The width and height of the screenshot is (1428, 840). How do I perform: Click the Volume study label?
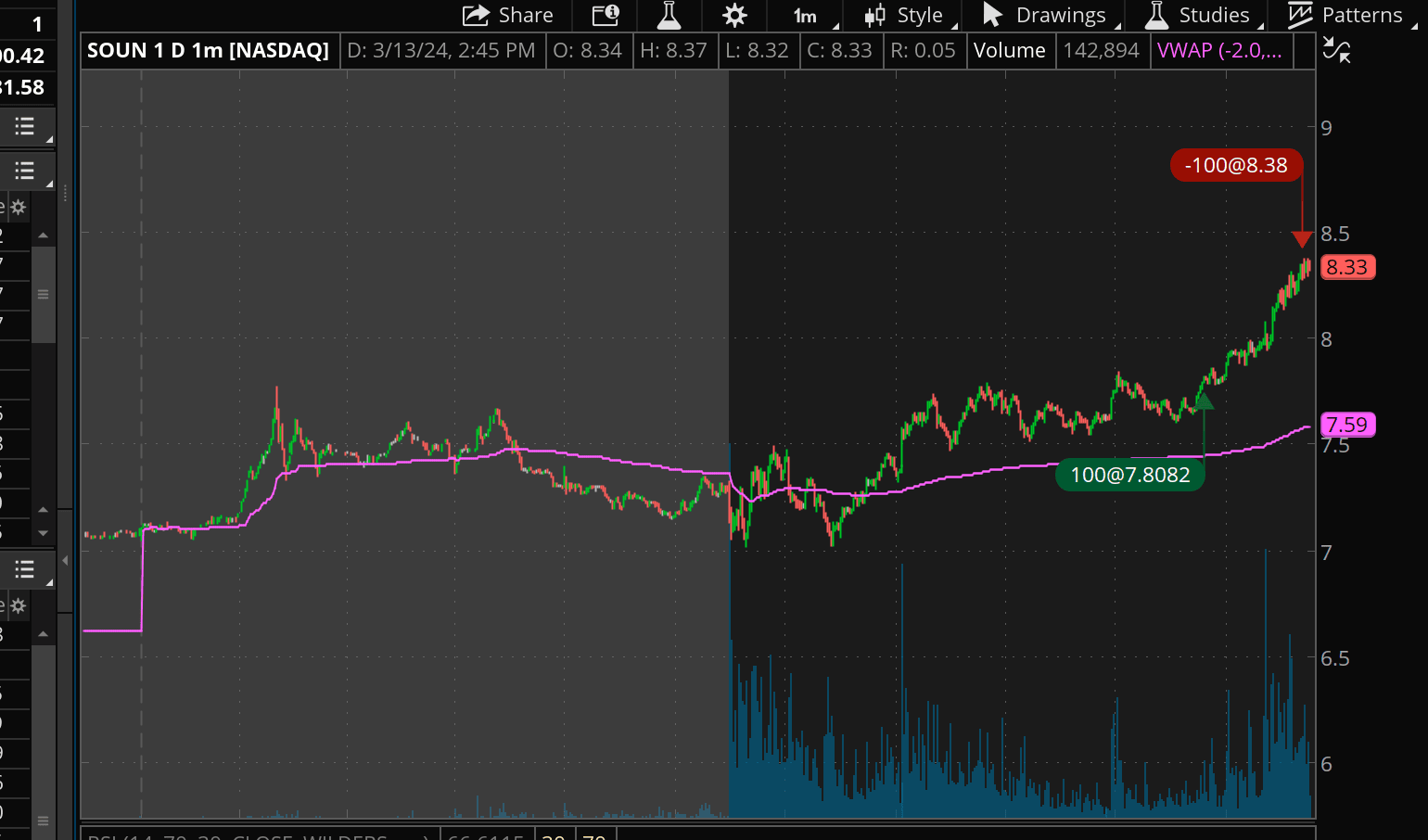click(1010, 51)
